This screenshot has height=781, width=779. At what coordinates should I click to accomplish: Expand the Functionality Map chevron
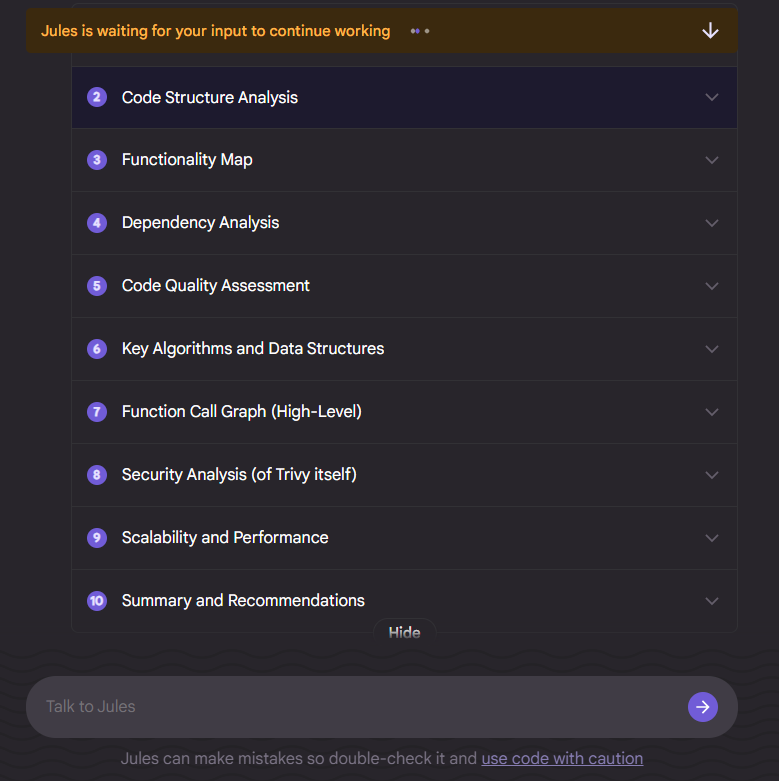(x=712, y=160)
